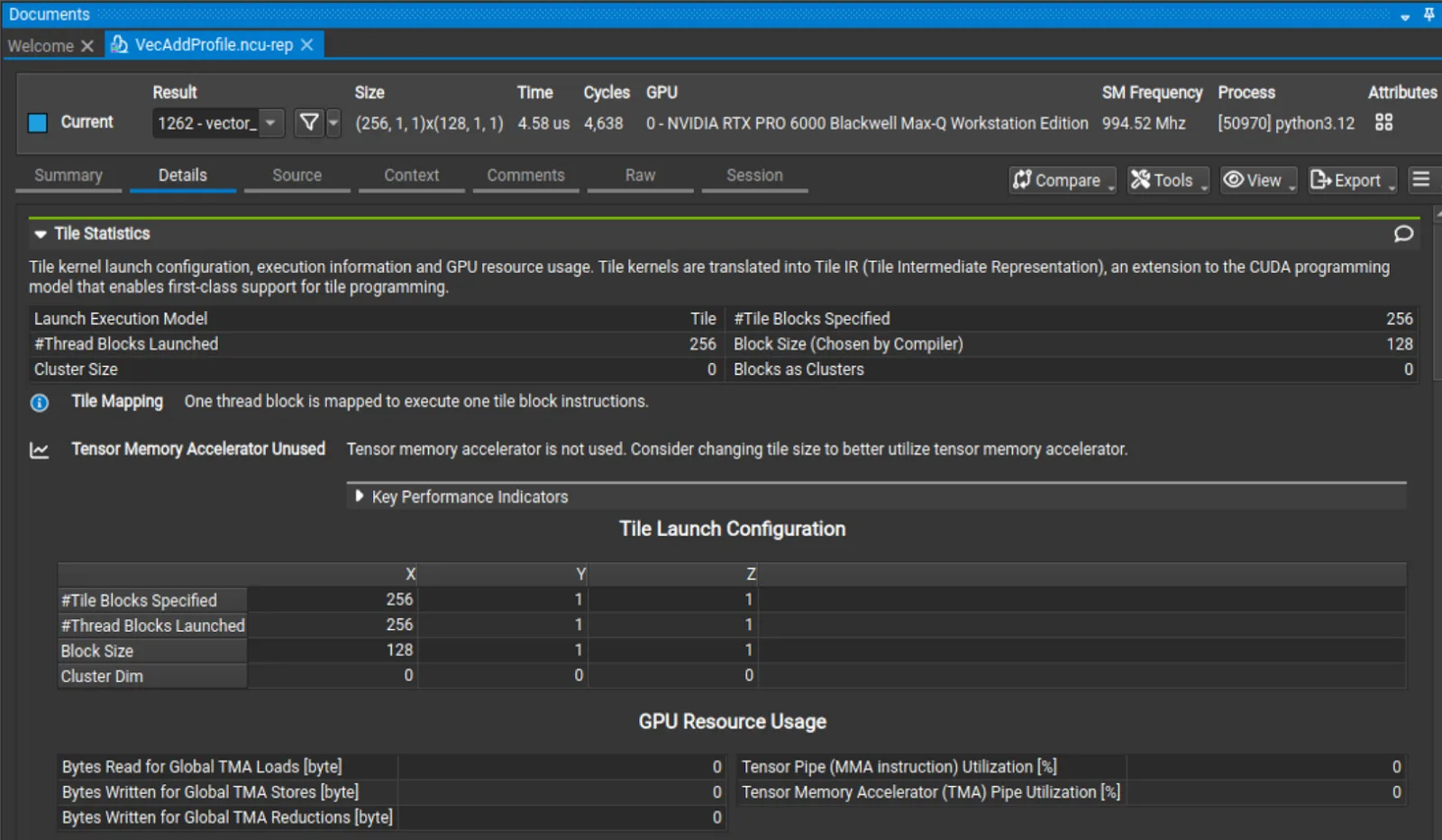The width and height of the screenshot is (1442, 840).
Task: Click the Attributes grid icon
Action: pos(1385,123)
